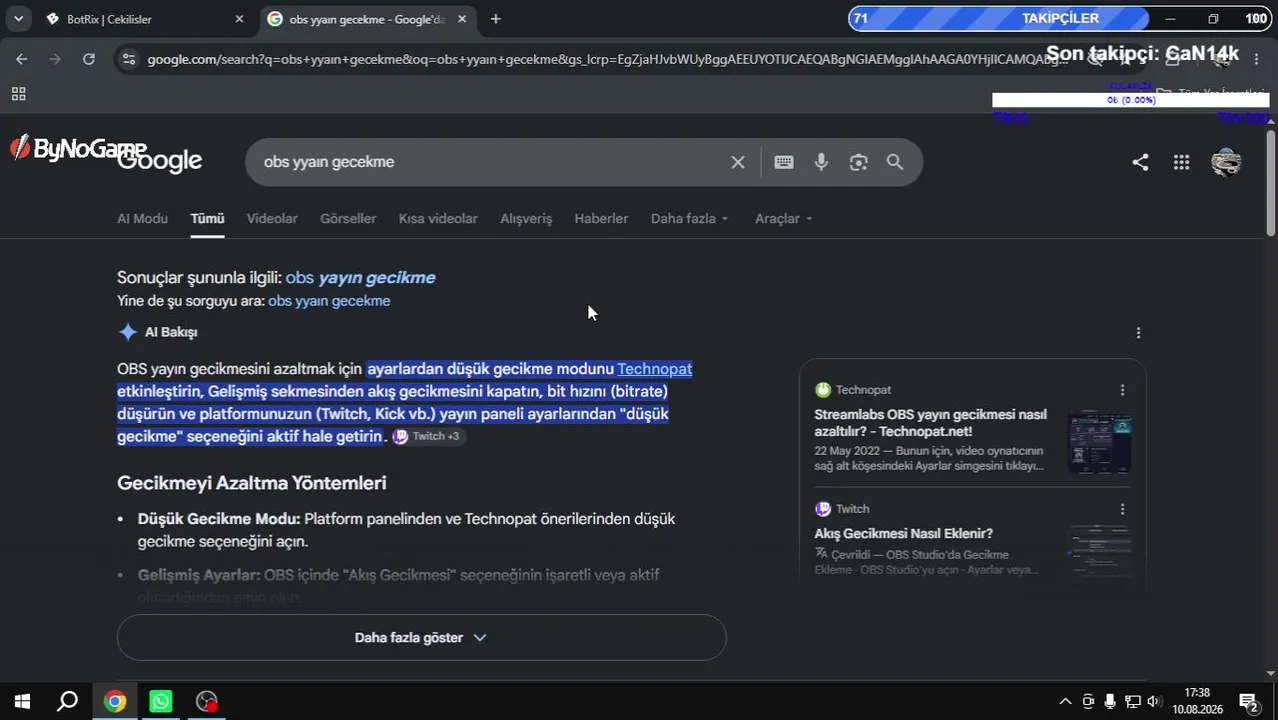
Task: Share the search results page
Action: pos(1140,162)
